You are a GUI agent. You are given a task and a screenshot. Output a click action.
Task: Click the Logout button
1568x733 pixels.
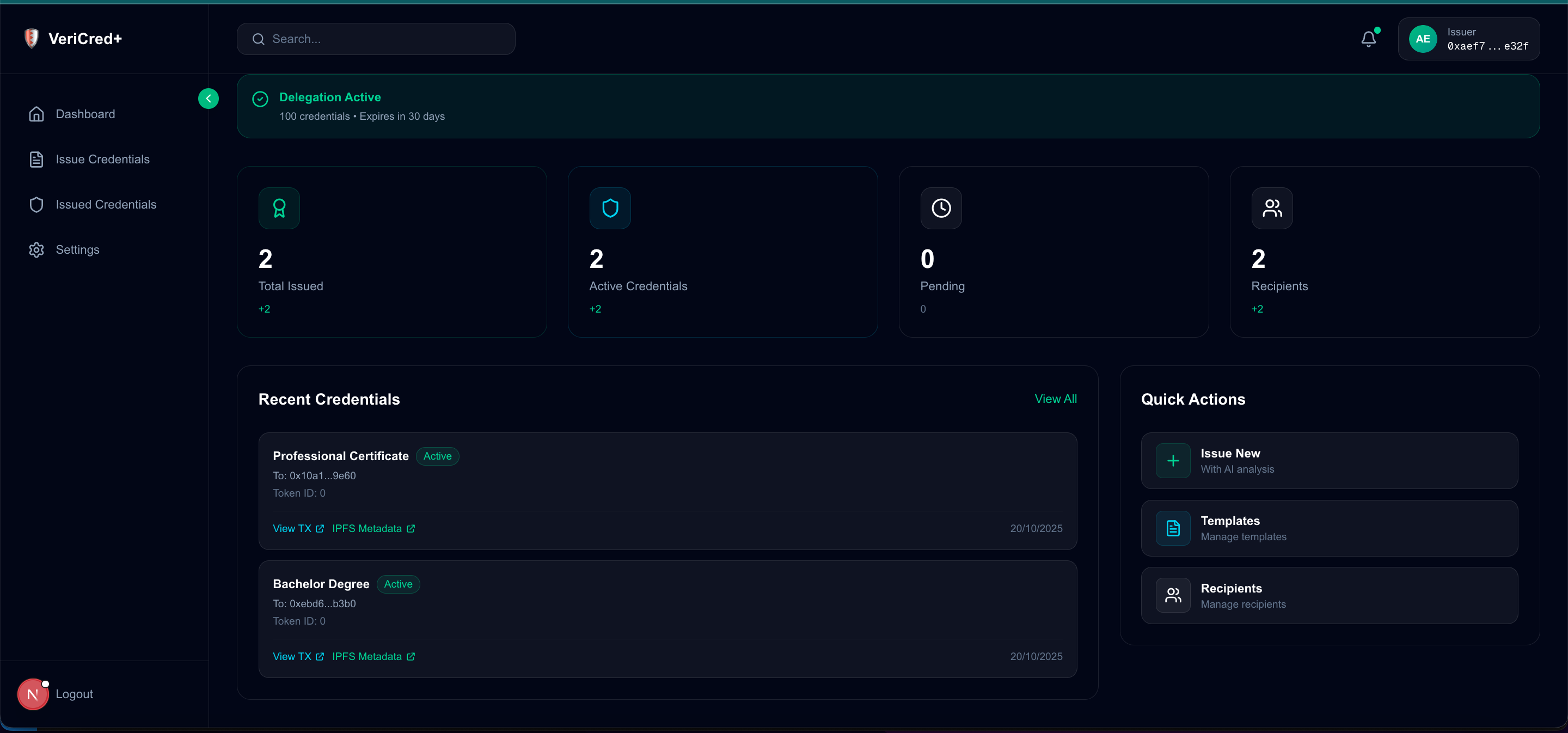click(x=73, y=694)
